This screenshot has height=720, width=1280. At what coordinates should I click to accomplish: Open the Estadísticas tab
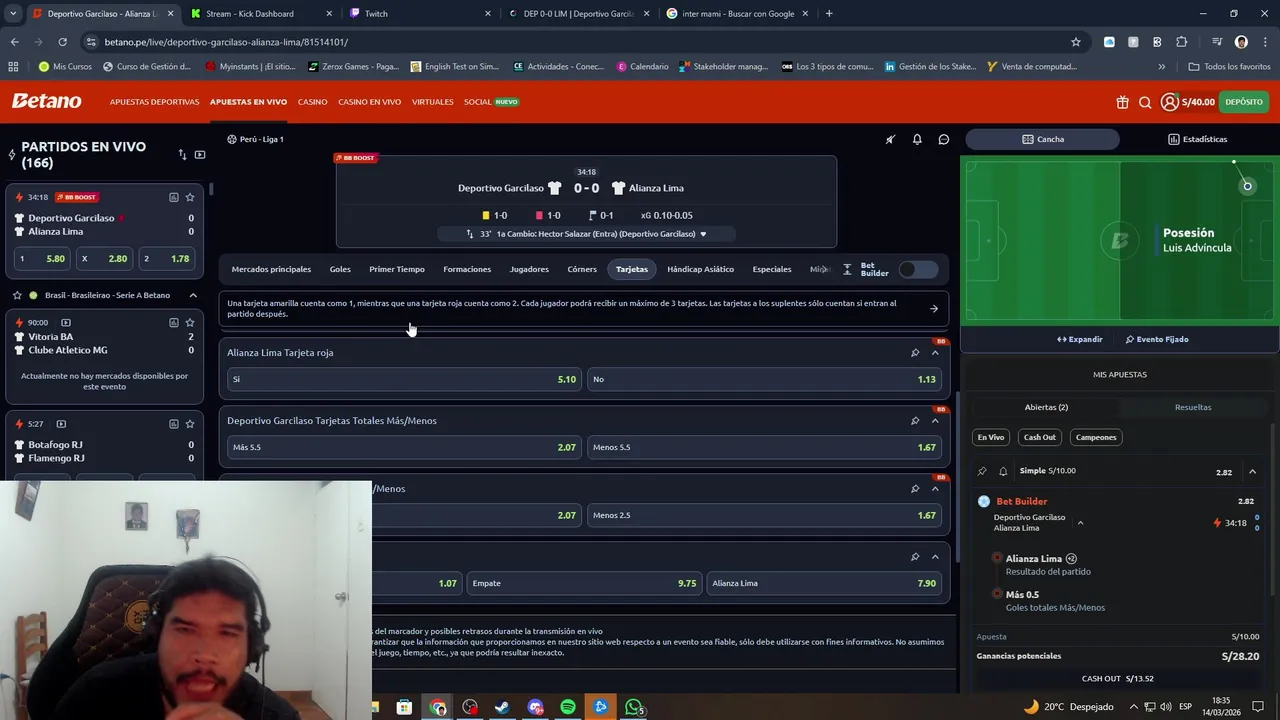coord(1197,139)
